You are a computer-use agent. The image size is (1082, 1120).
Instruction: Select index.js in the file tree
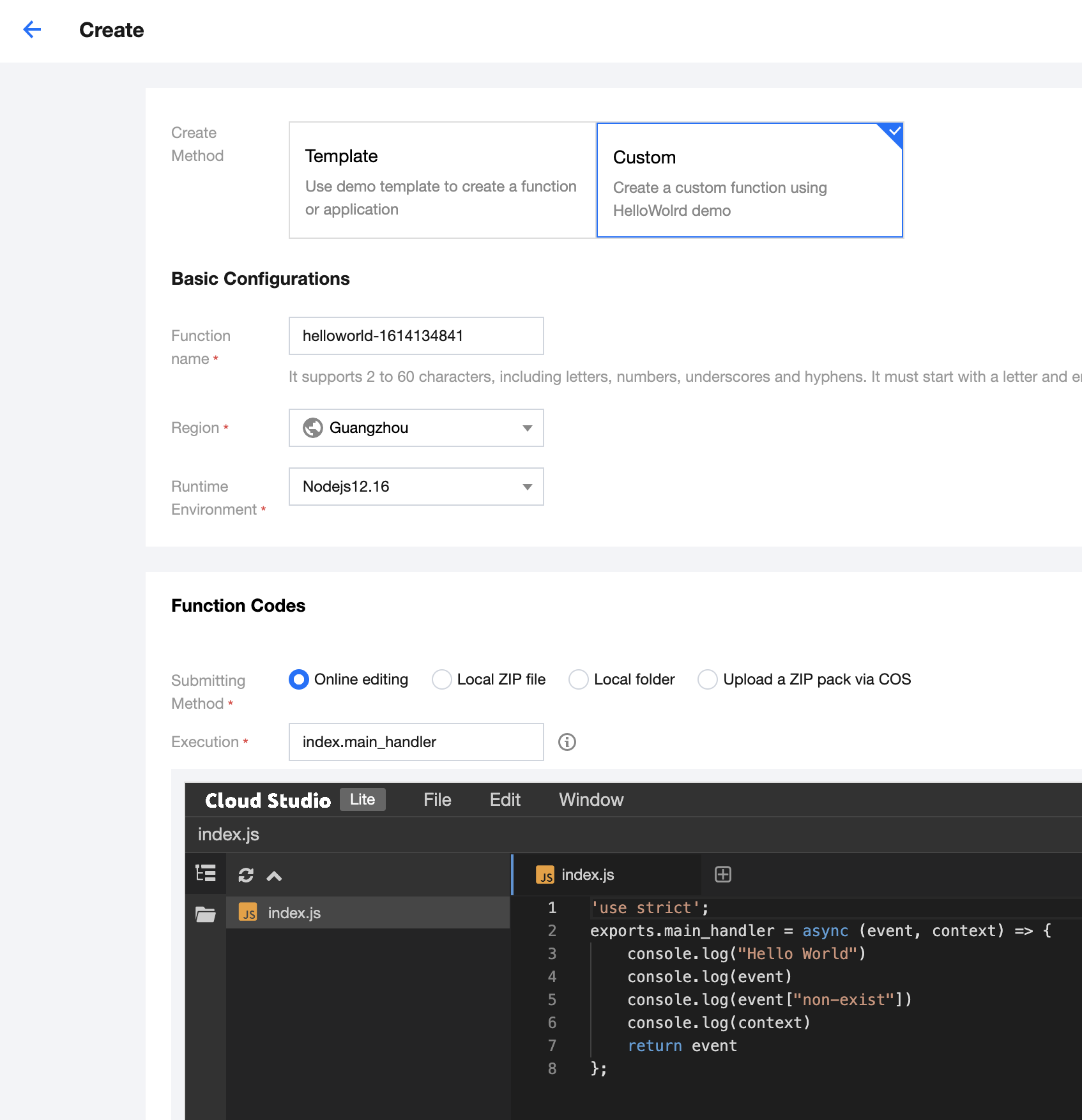(x=294, y=913)
